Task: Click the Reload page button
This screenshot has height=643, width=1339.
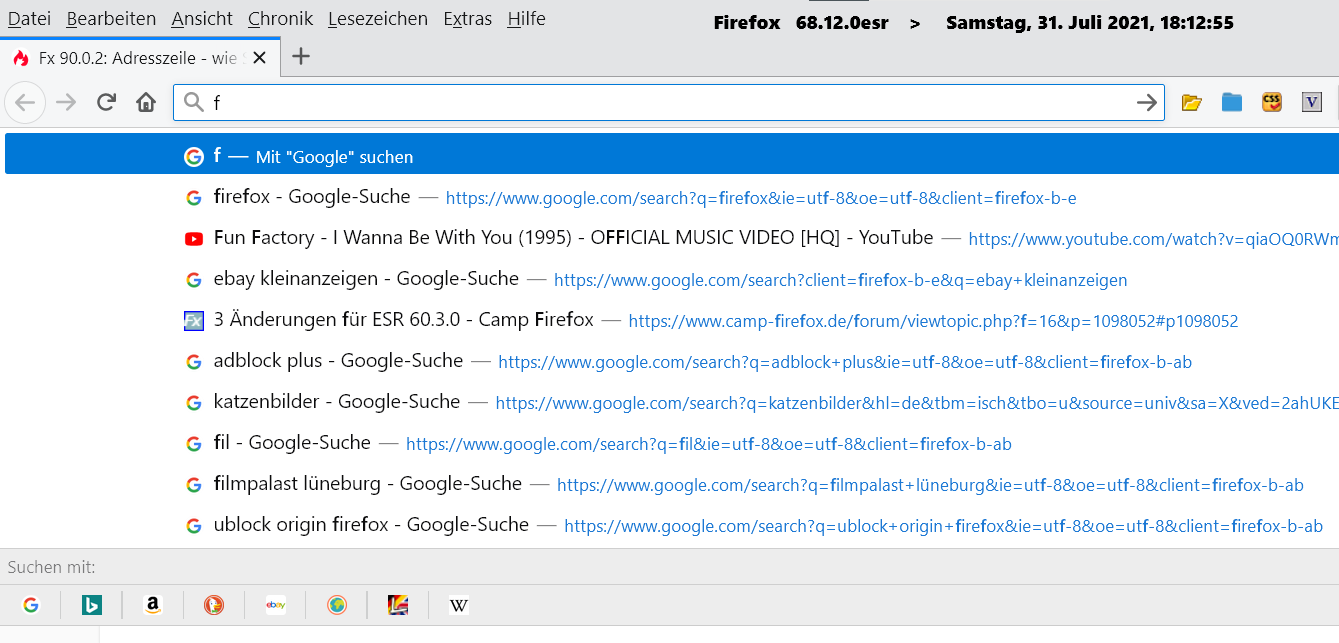Action: (106, 102)
